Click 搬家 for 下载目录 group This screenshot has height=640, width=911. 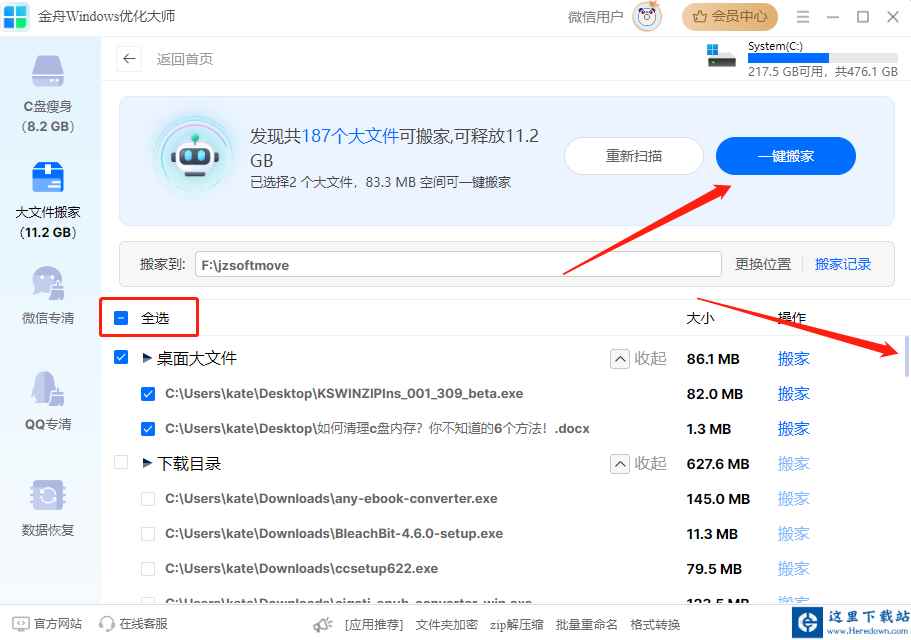(794, 463)
